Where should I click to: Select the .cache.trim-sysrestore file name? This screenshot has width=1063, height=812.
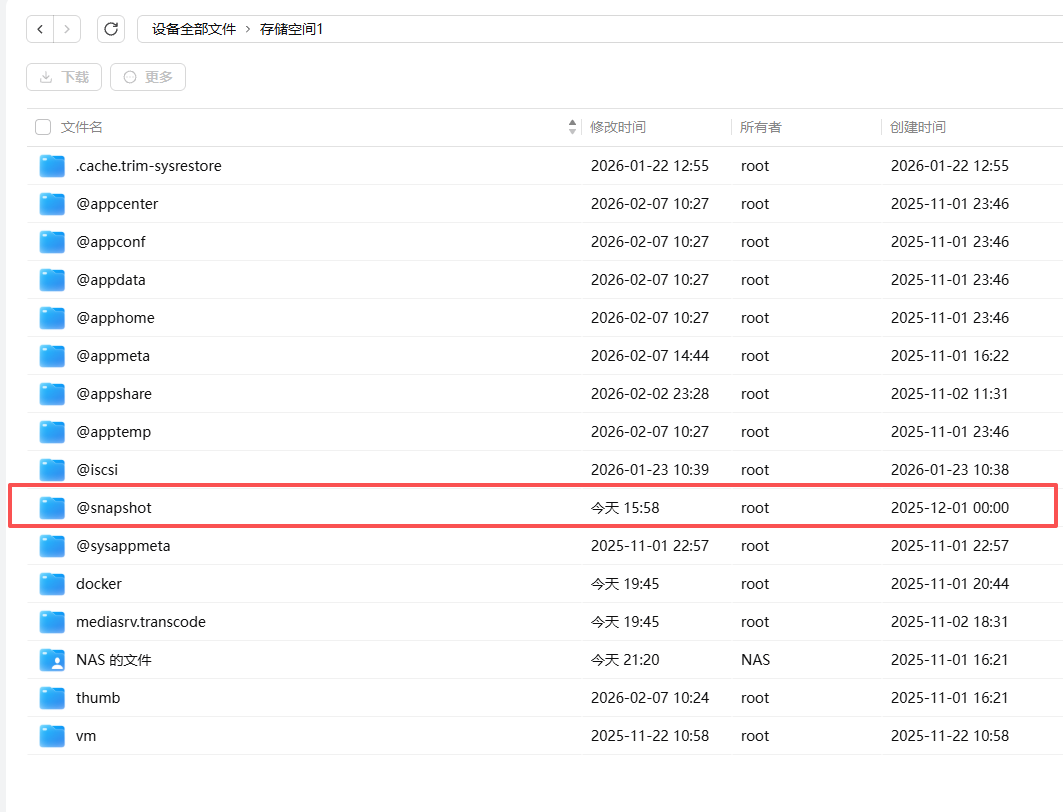148,166
